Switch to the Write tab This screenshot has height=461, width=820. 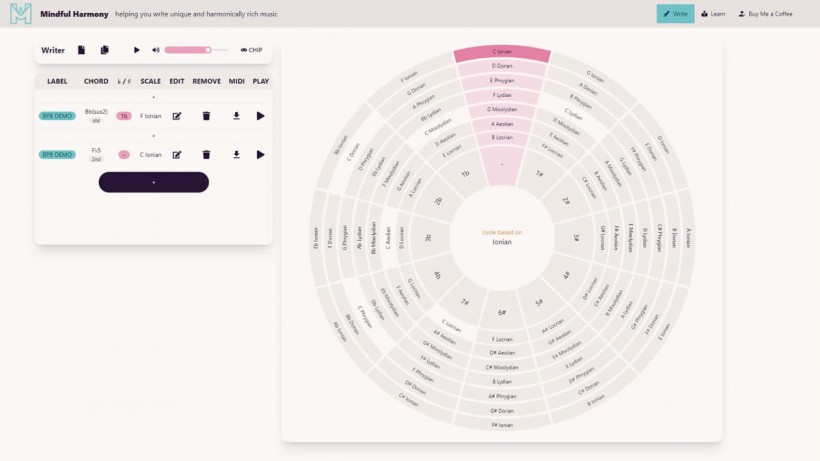675,14
